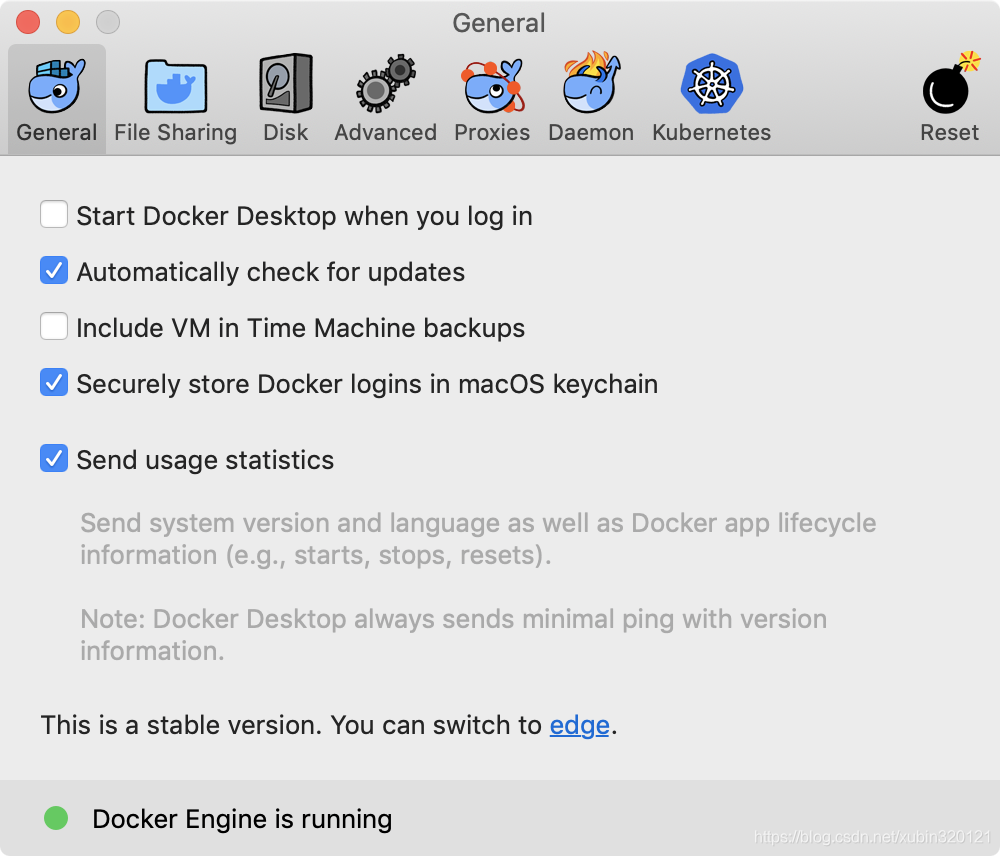This screenshot has height=856, width=1000.
Task: Click the Note about minimal ping text
Action: coord(453,635)
